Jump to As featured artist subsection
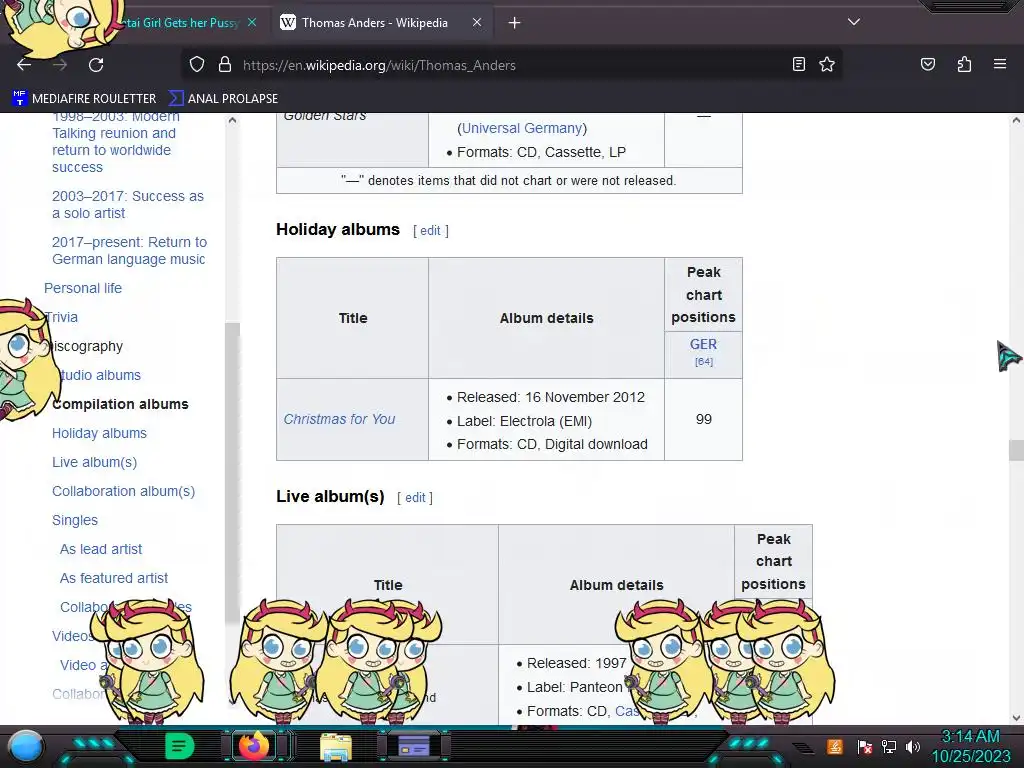Screen dimensions: 1024x768 (114, 578)
